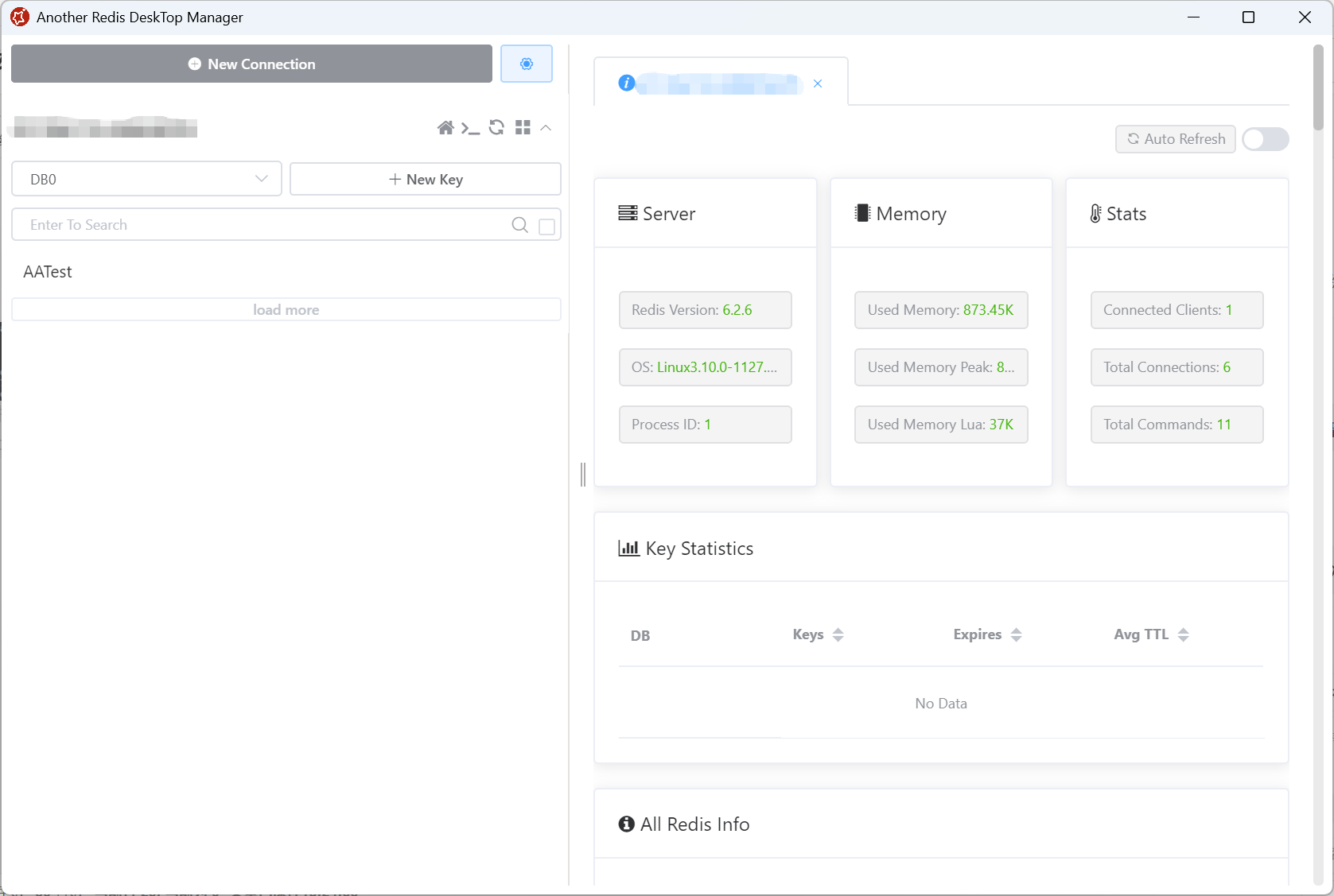Click the Total Commands: 11 tag
This screenshot has width=1334, height=896.
tap(1177, 425)
